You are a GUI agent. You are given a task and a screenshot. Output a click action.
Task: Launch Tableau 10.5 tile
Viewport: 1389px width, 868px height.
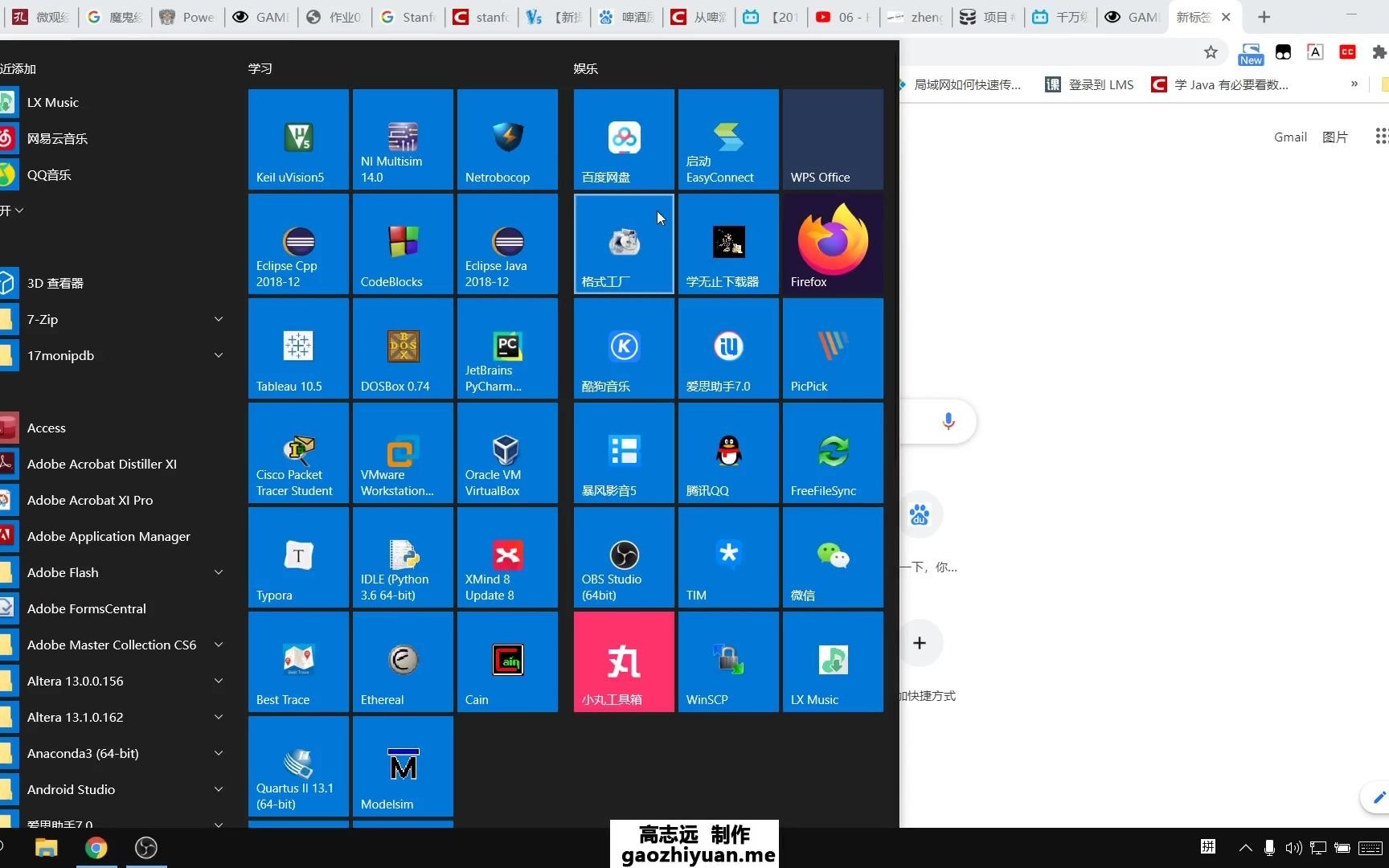click(298, 348)
